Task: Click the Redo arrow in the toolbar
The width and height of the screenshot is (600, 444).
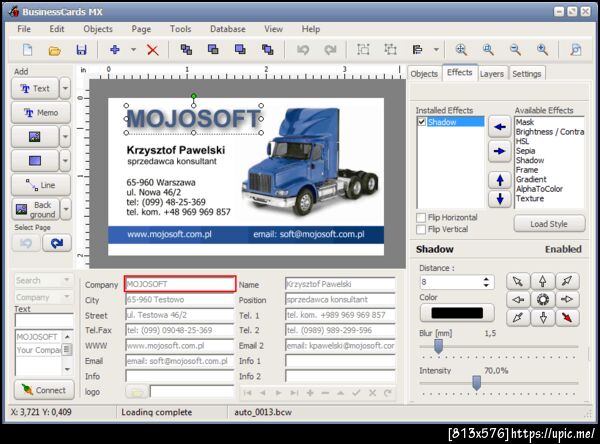Action: click(330, 50)
